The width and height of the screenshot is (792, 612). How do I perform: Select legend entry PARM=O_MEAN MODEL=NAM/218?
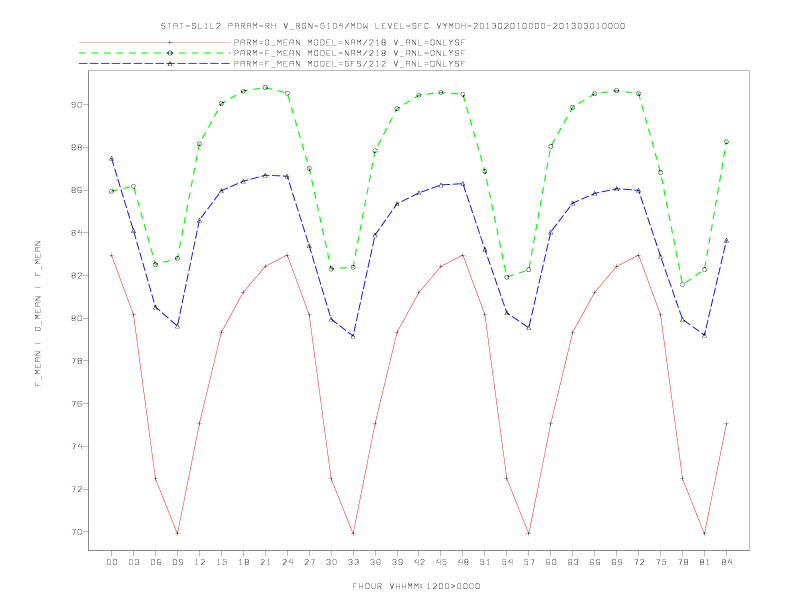(x=349, y=42)
